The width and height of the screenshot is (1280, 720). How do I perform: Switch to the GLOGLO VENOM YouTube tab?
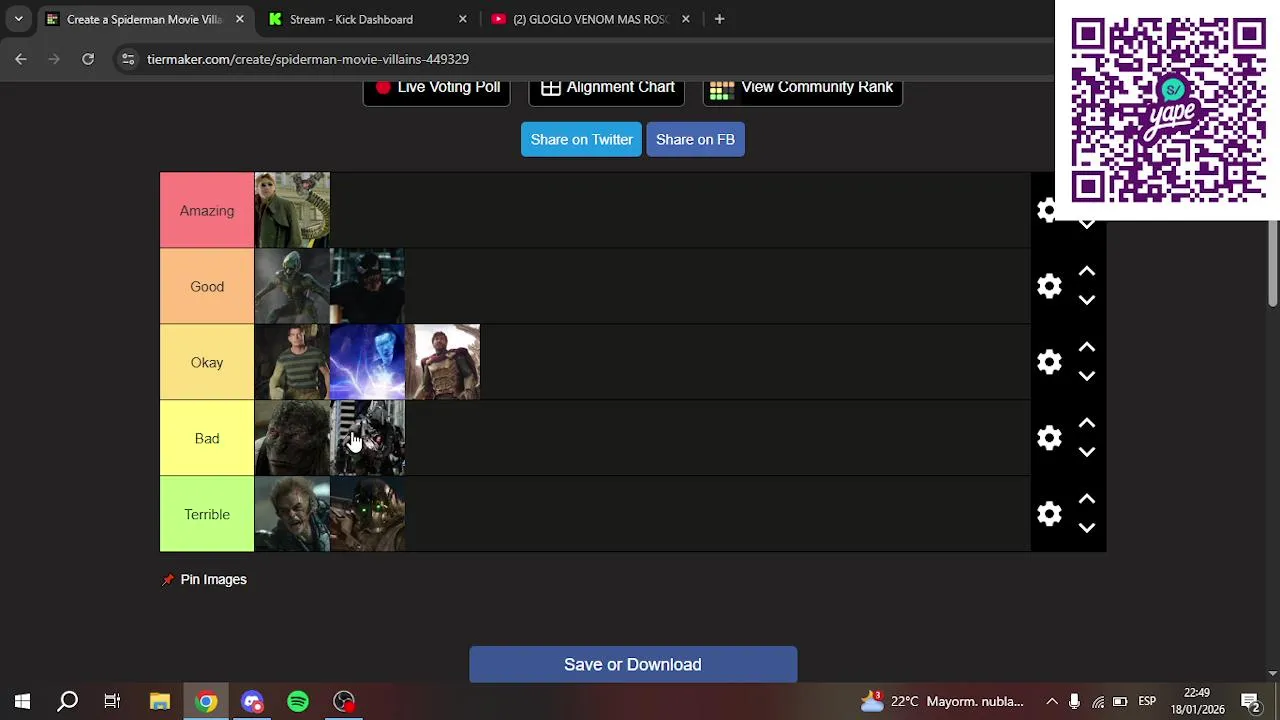(x=590, y=19)
